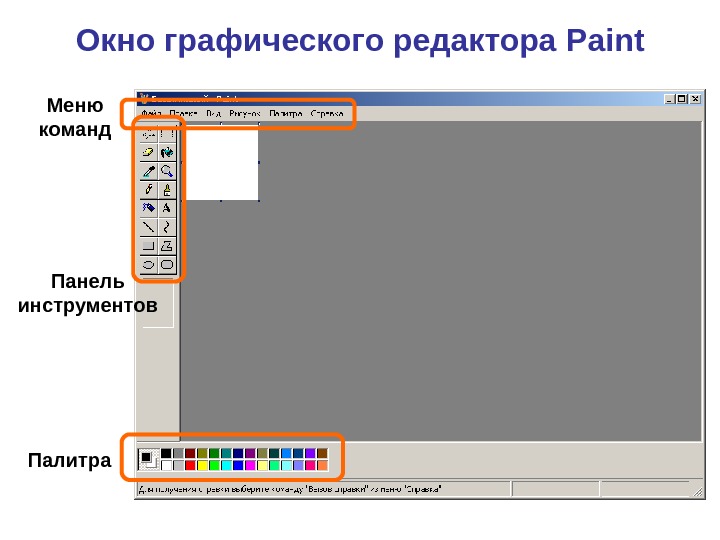This screenshot has height=540, width=720.
Task: Click the foreground/background color indicator box
Action: pos(148,460)
